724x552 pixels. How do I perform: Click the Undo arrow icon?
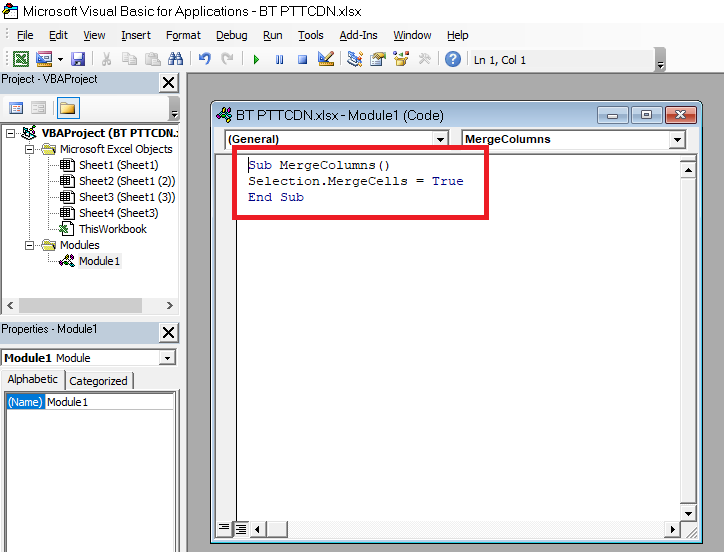(x=205, y=59)
